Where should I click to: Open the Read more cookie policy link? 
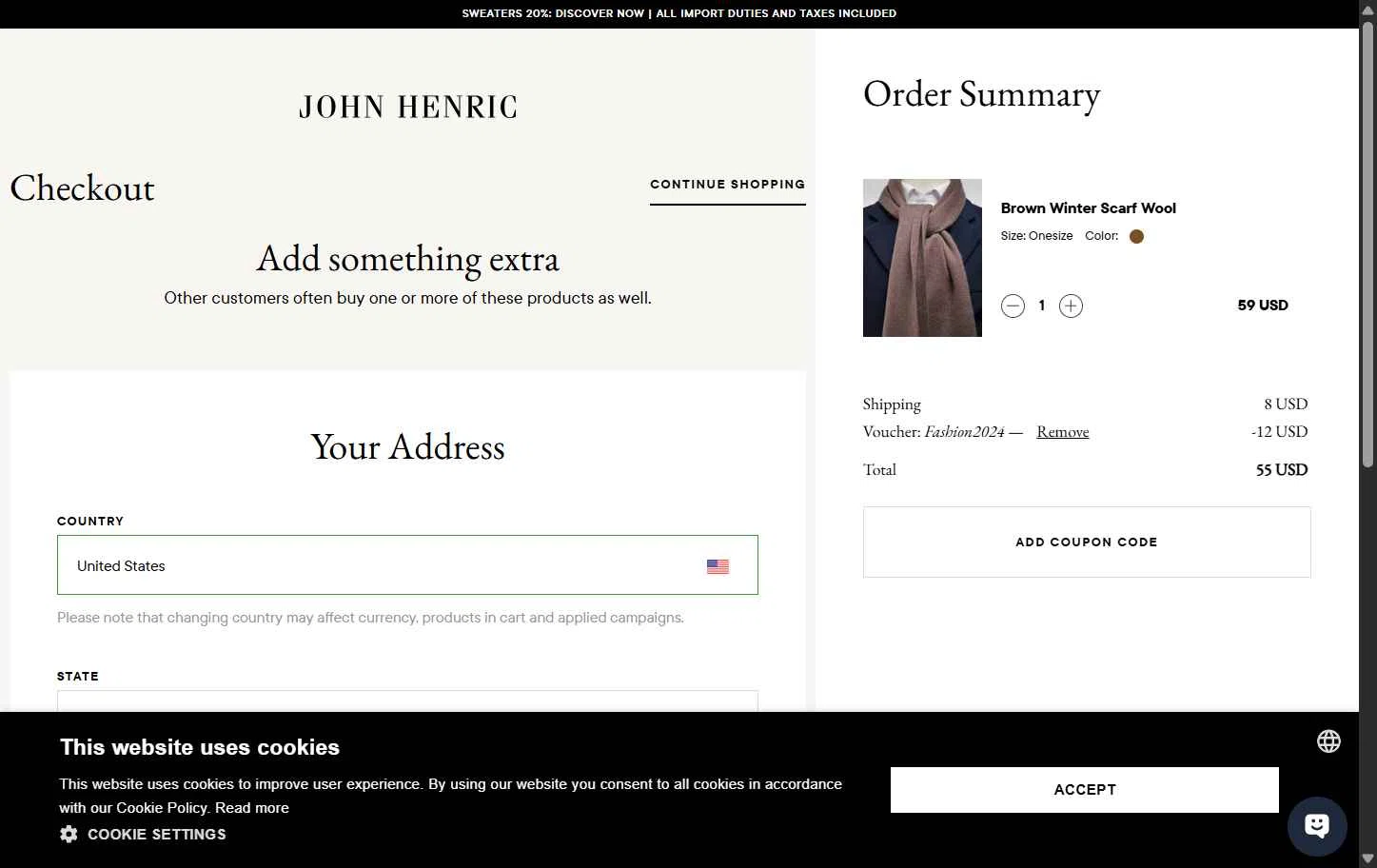[x=251, y=808]
